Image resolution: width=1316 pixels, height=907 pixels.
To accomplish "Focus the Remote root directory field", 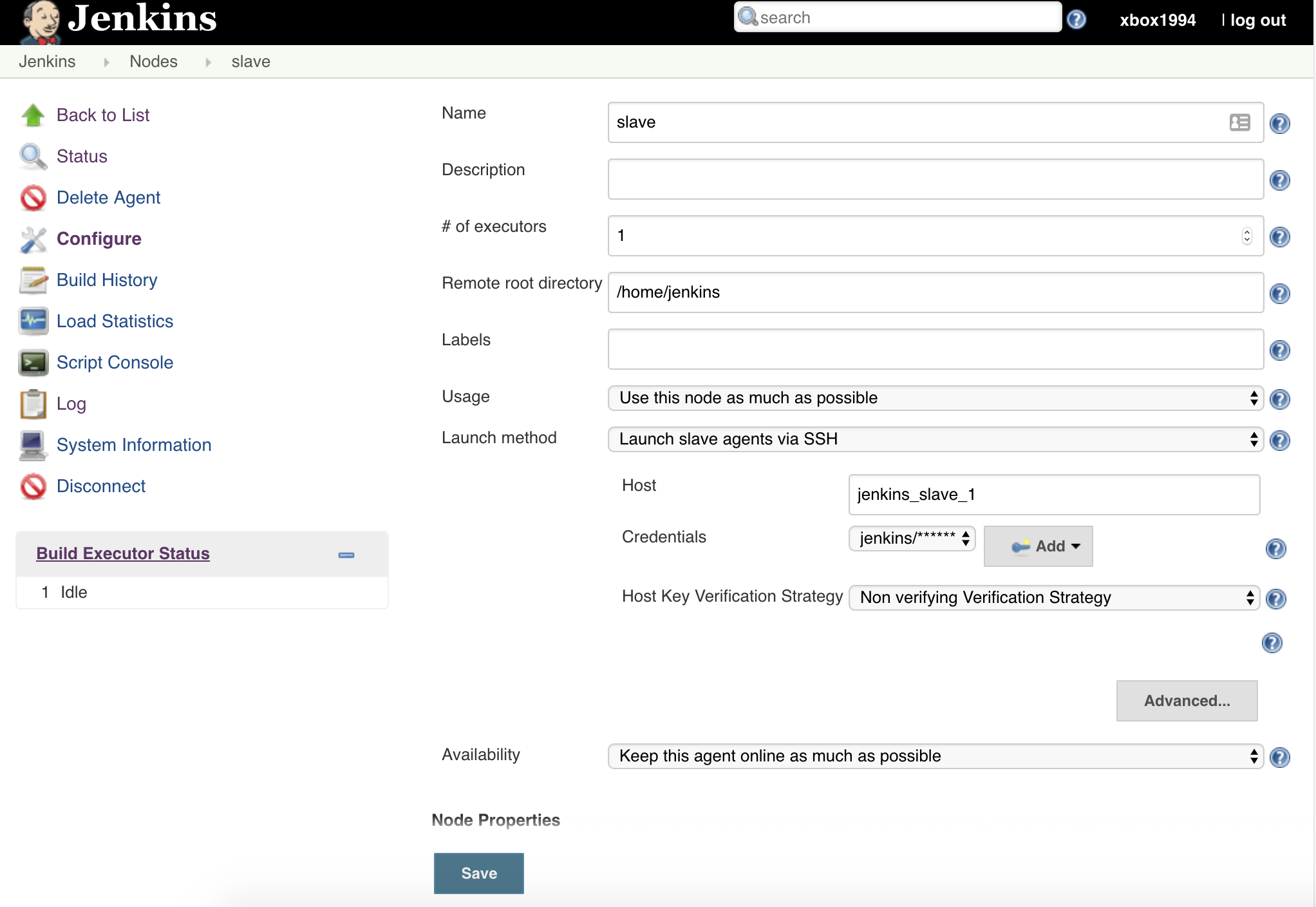I will [935, 292].
